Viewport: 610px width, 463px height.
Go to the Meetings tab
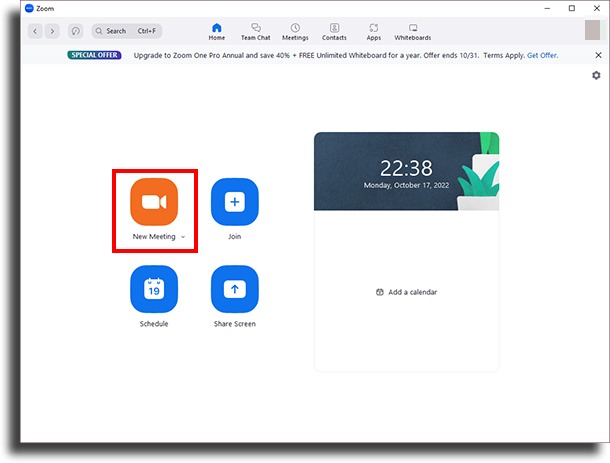point(295,32)
